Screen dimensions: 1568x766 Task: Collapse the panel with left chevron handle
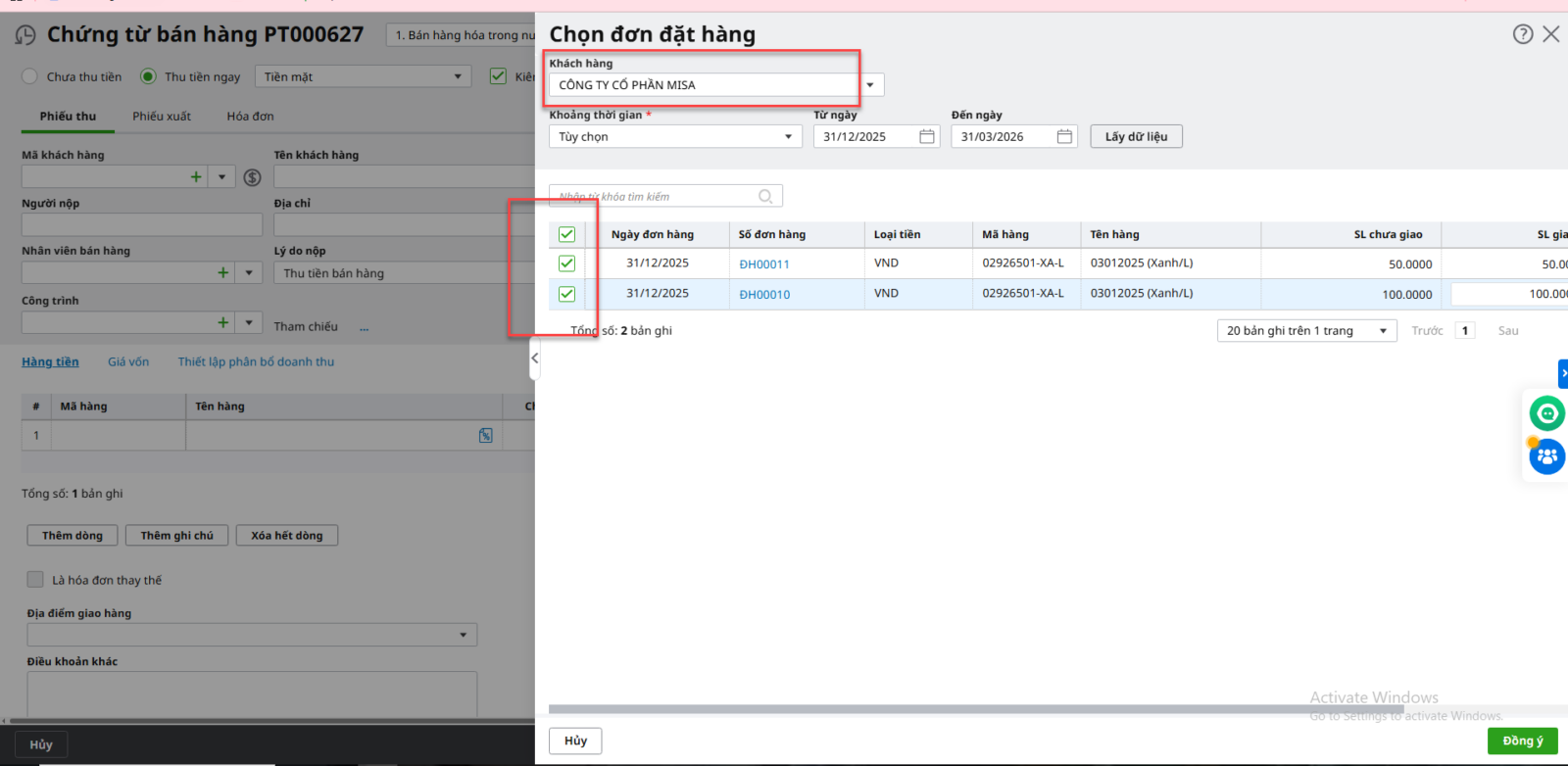(x=535, y=359)
